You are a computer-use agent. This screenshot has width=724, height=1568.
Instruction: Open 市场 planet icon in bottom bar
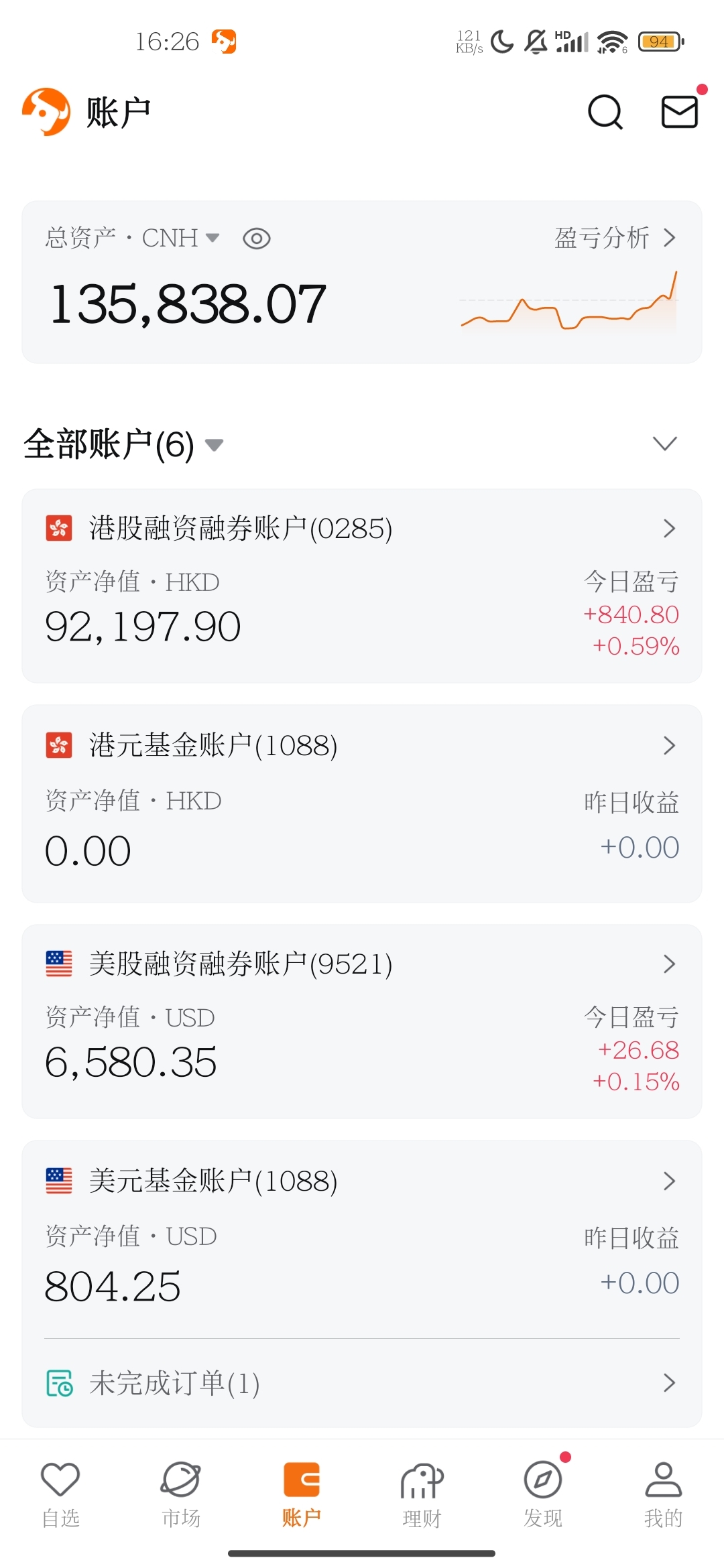[x=181, y=1494]
